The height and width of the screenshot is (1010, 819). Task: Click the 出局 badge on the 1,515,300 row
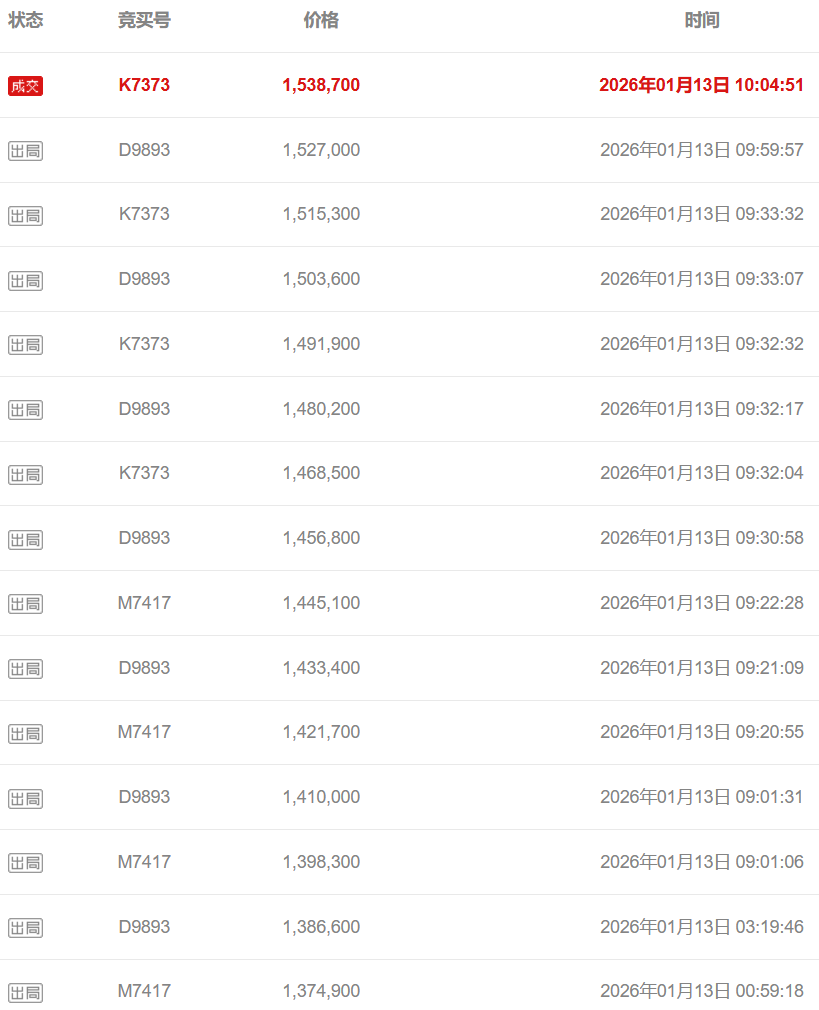25,216
